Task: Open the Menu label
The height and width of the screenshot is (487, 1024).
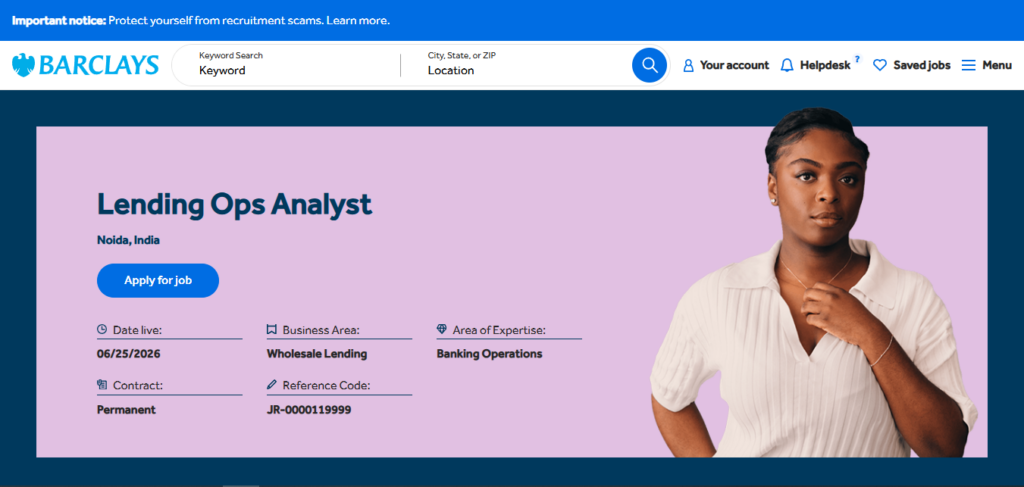Action: click(997, 65)
